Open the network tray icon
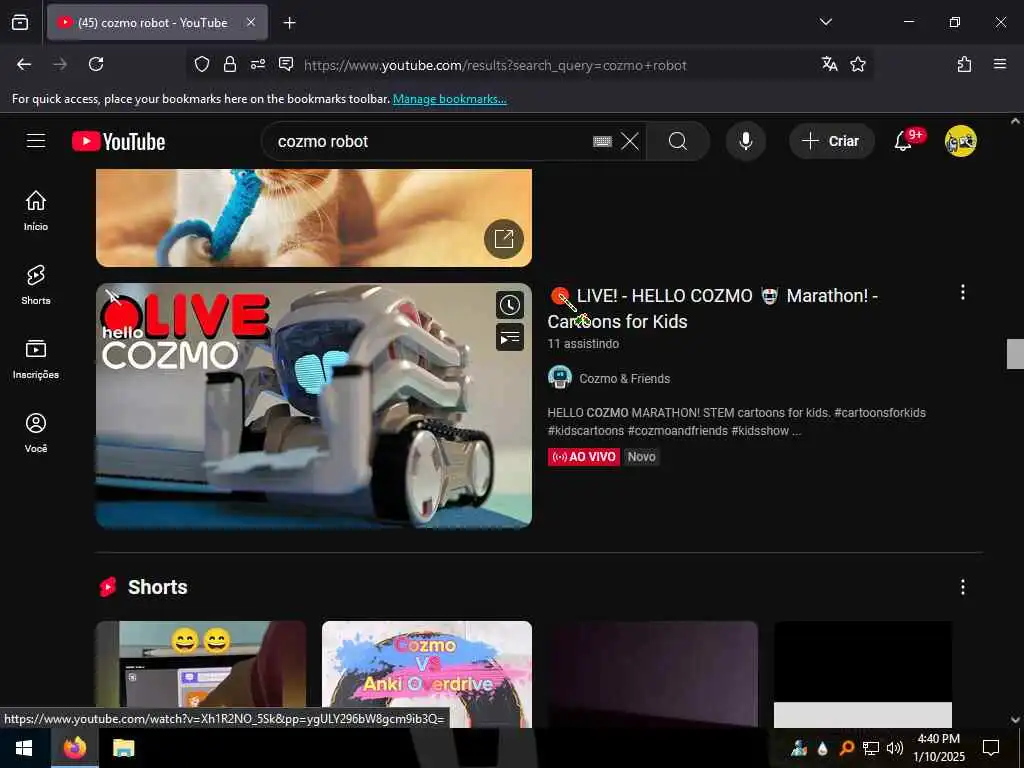1024x768 pixels. coord(871,748)
